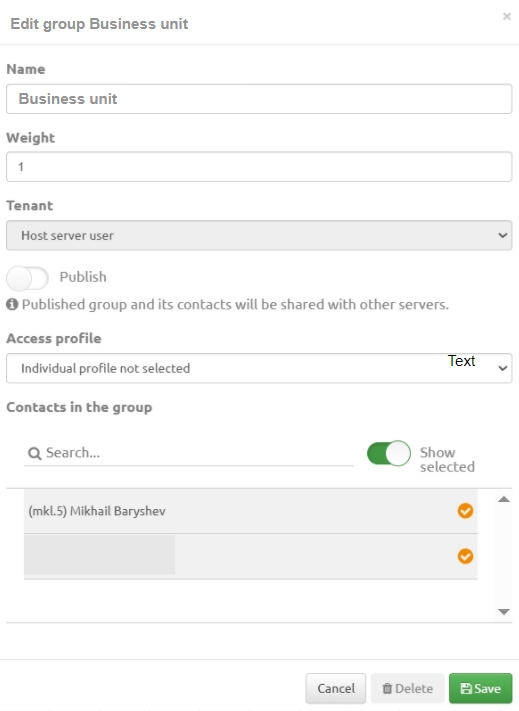Uncheck Mikhail Baryshev orange checkmark
The image size is (519, 711).
point(465,511)
